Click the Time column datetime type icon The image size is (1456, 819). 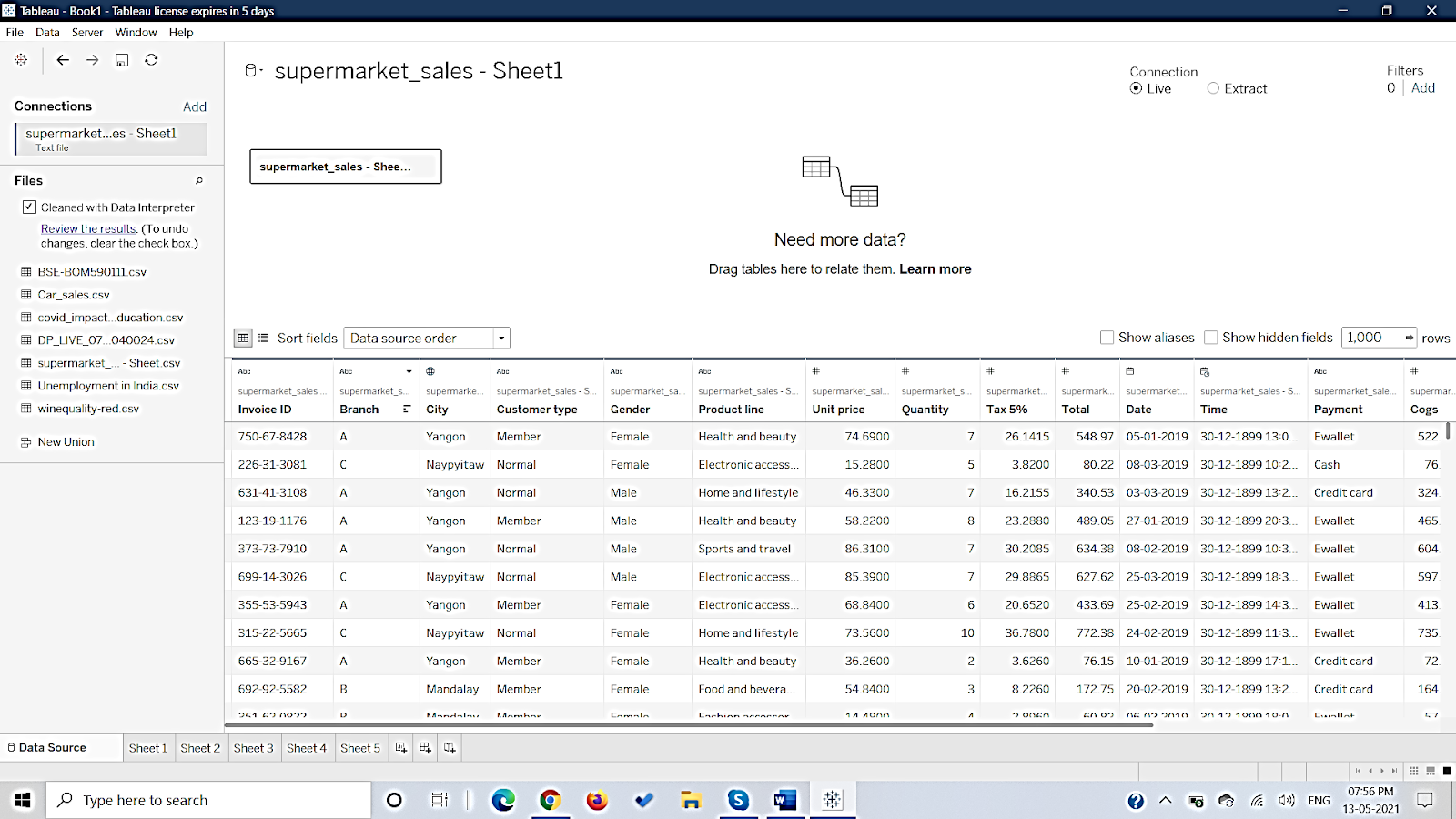point(1205,371)
